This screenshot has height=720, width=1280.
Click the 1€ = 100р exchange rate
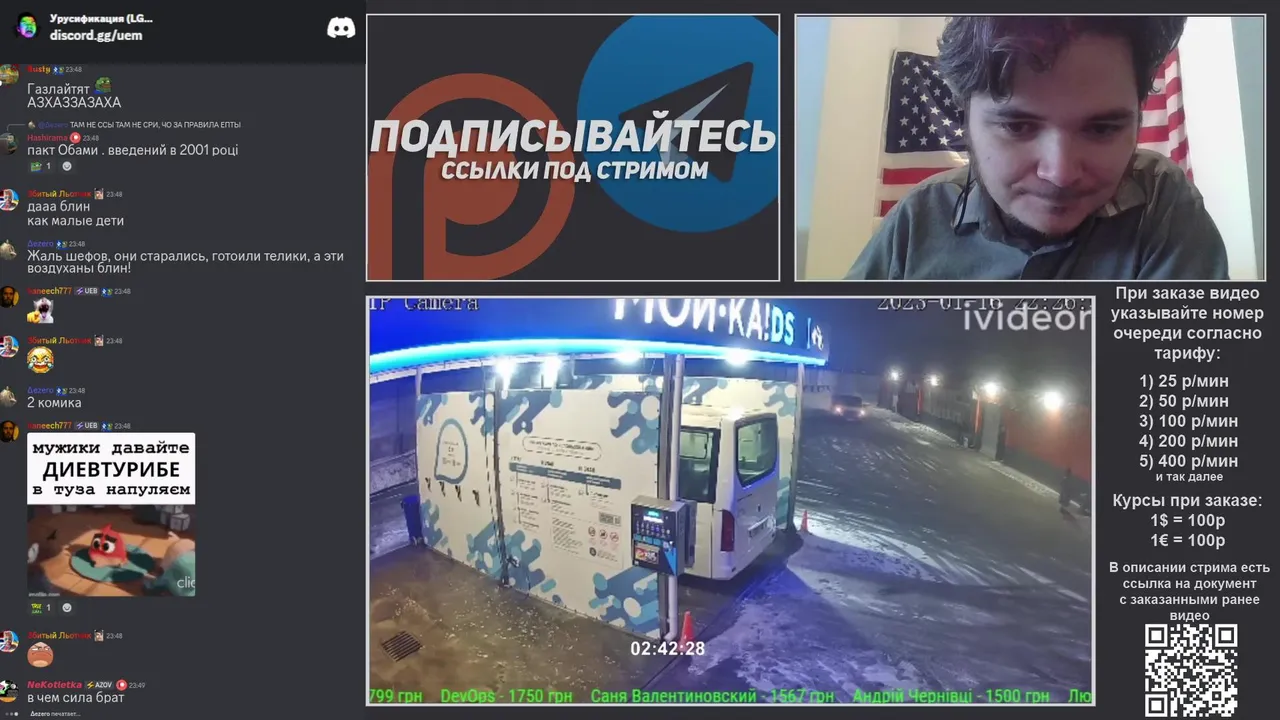pyautogui.click(x=1187, y=541)
